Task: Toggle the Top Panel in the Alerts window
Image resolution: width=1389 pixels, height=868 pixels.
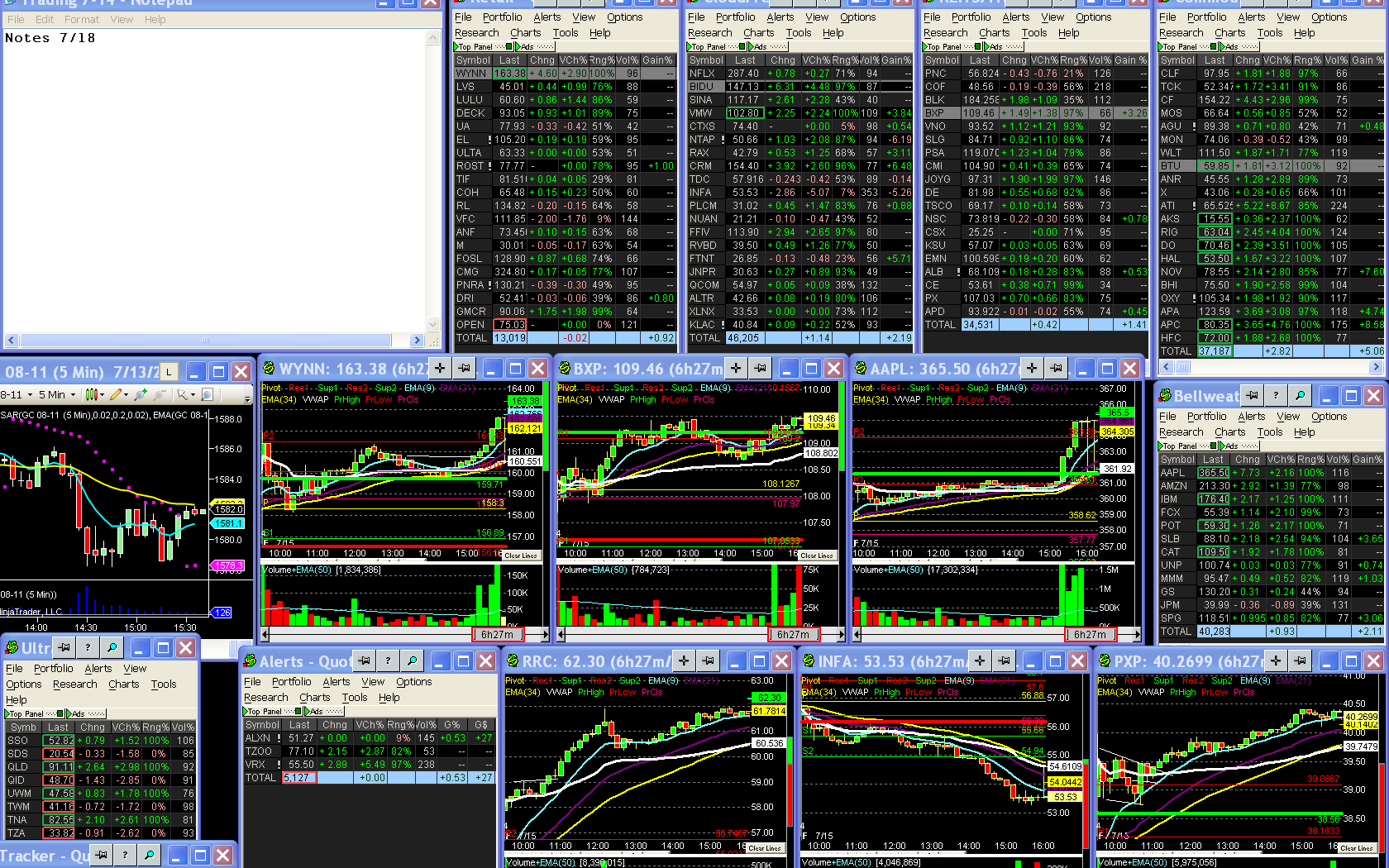Action: 273,711
